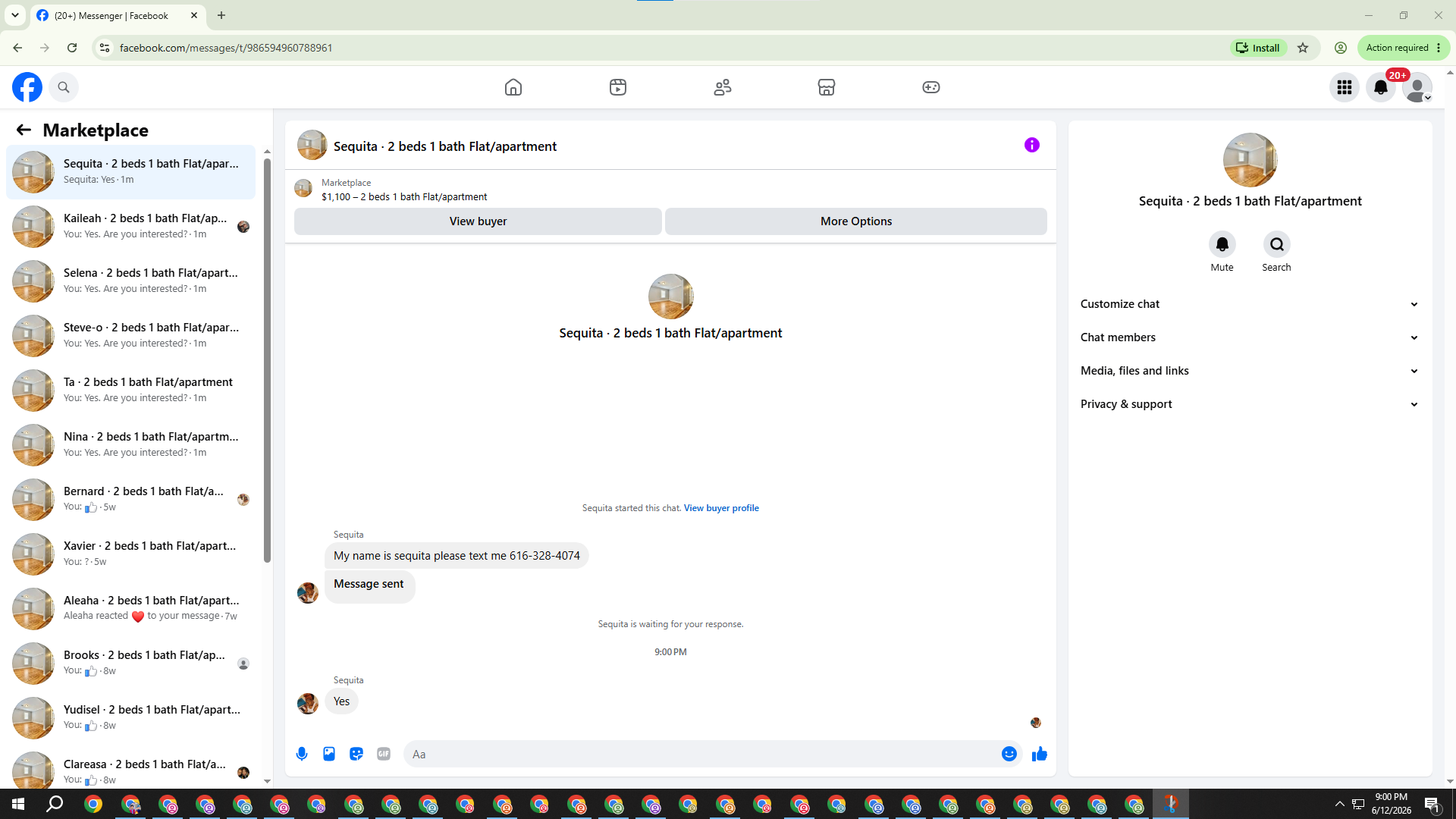Open the Facebook search magnifier

[x=64, y=87]
